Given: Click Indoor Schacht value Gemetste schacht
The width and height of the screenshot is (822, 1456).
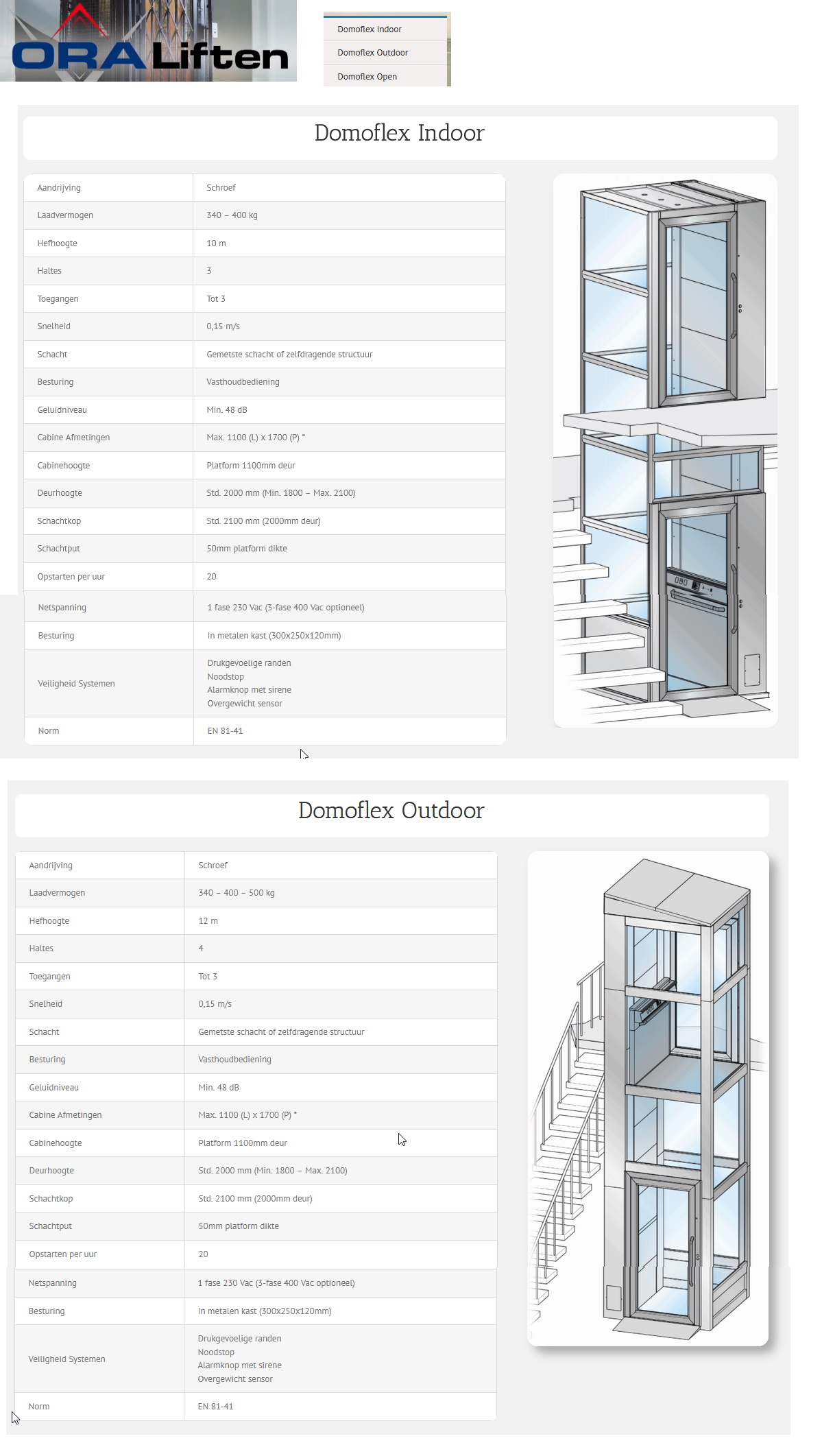Looking at the screenshot, I should (x=289, y=355).
